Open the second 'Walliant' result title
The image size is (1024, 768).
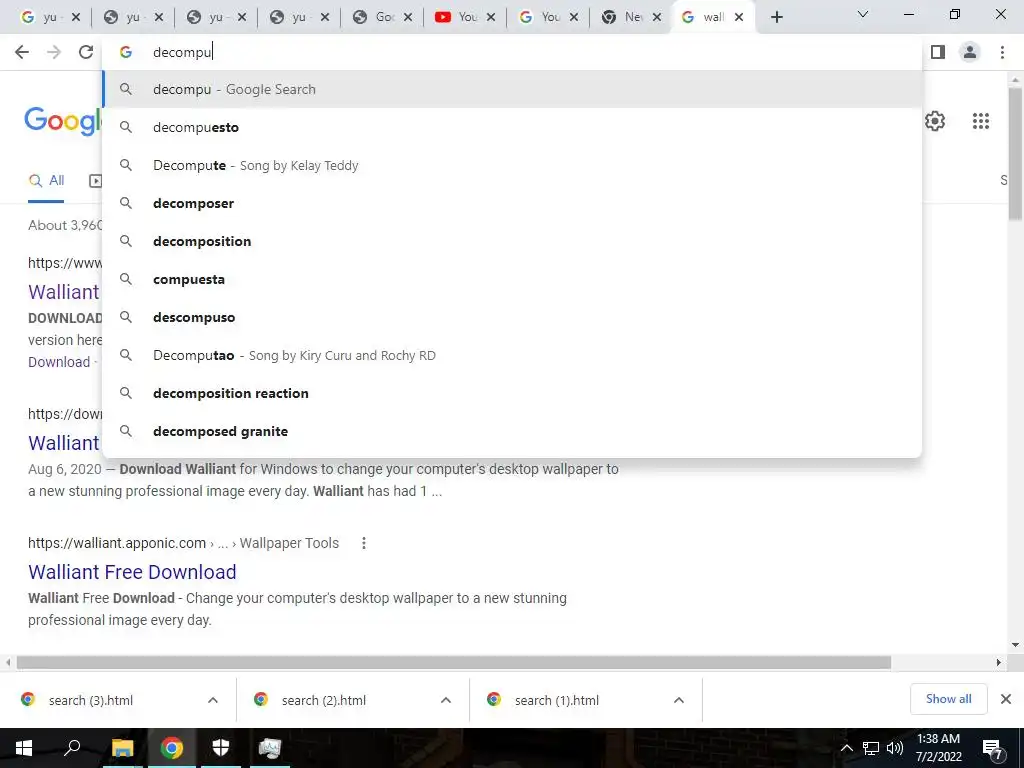pos(64,443)
